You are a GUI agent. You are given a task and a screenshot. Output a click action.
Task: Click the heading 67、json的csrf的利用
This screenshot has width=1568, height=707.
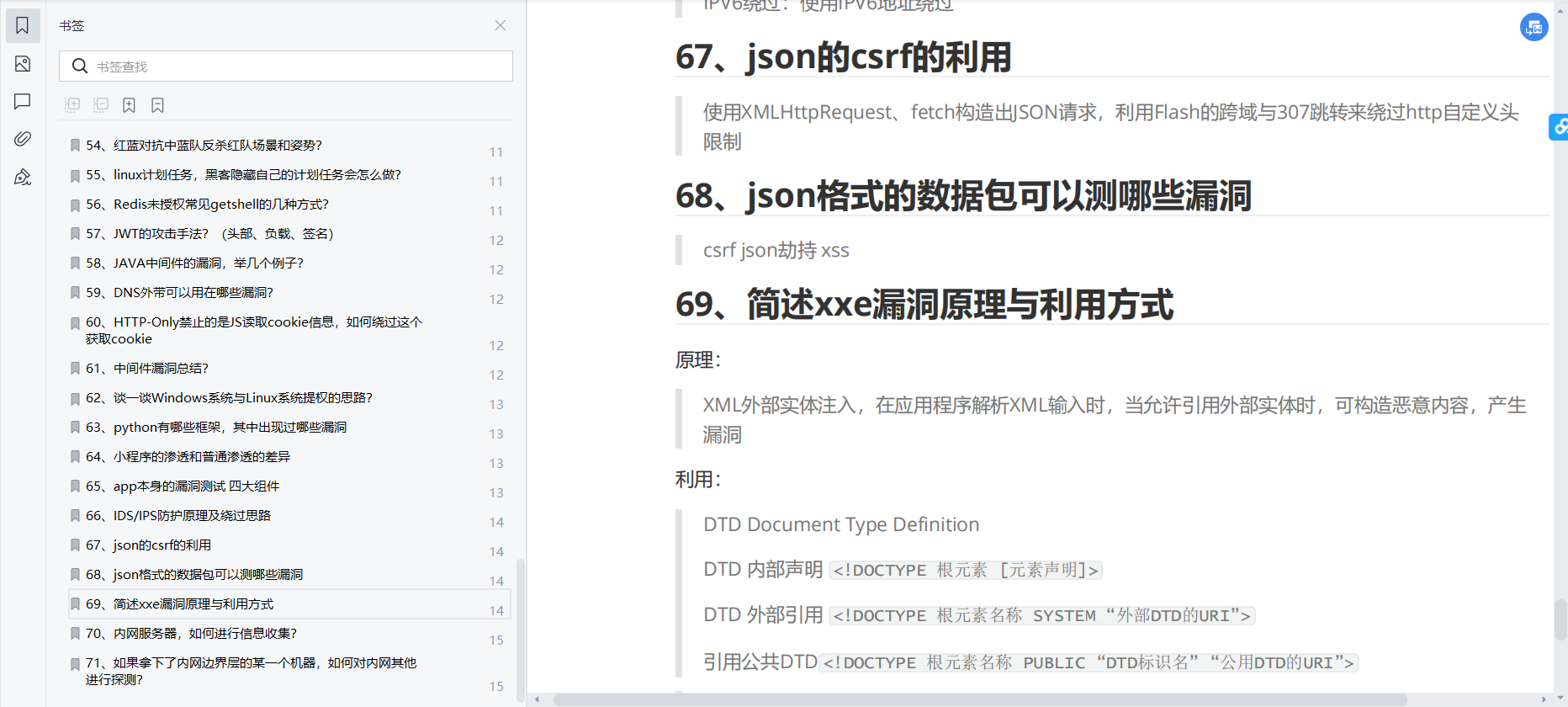tap(844, 57)
